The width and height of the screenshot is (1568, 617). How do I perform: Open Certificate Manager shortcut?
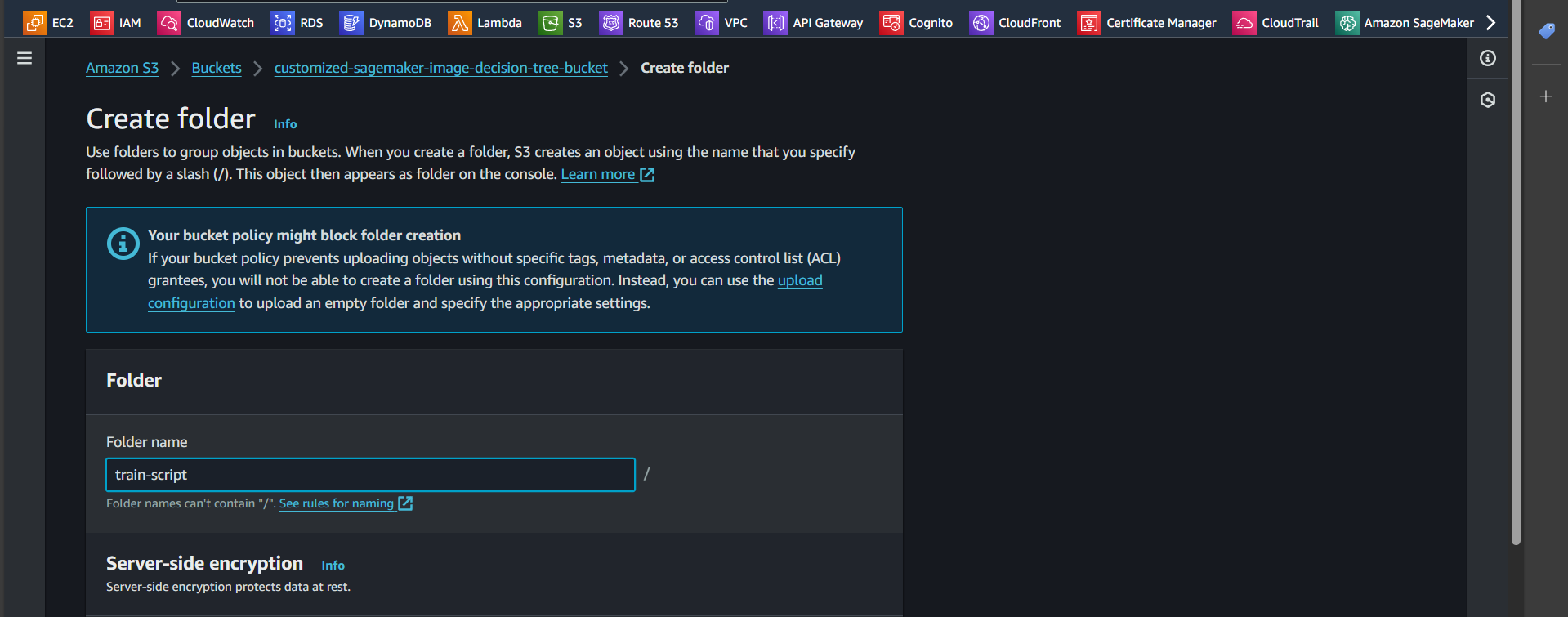(x=1146, y=23)
